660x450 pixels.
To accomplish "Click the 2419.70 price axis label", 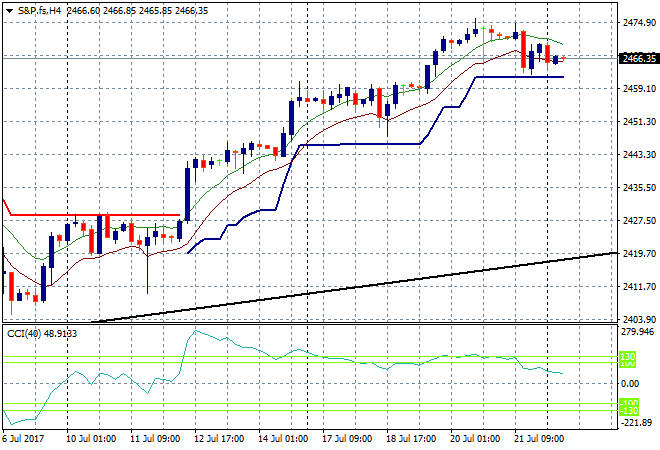I will [639, 253].
